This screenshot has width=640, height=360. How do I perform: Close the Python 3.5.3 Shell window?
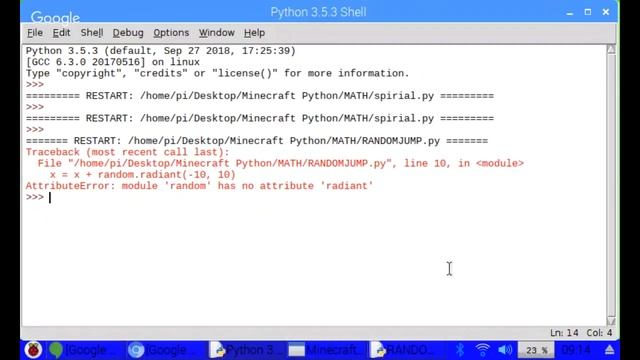606,12
